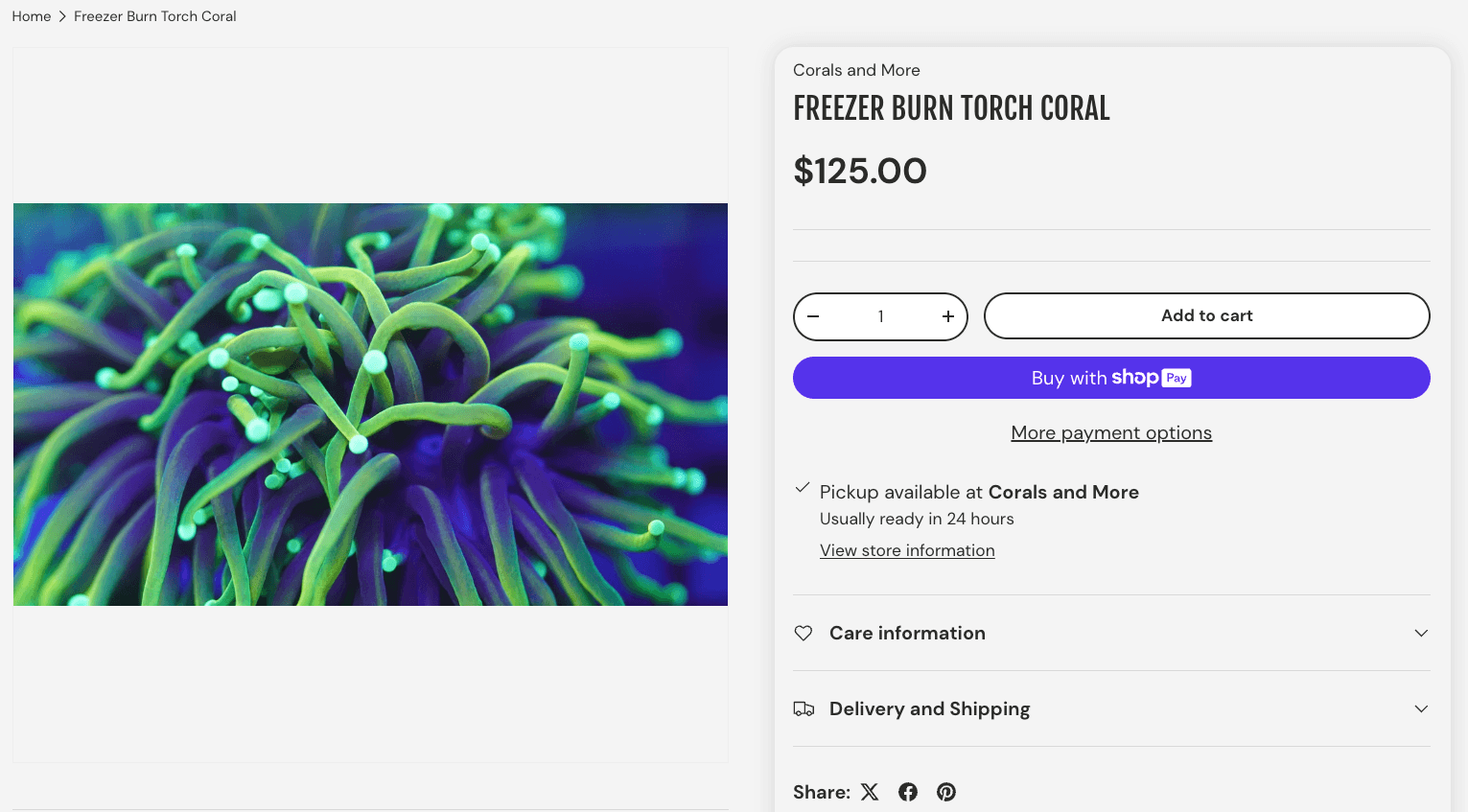Select Freezer Burn Torch Coral breadcrumb
The width and height of the screenshot is (1468, 812).
[154, 16]
